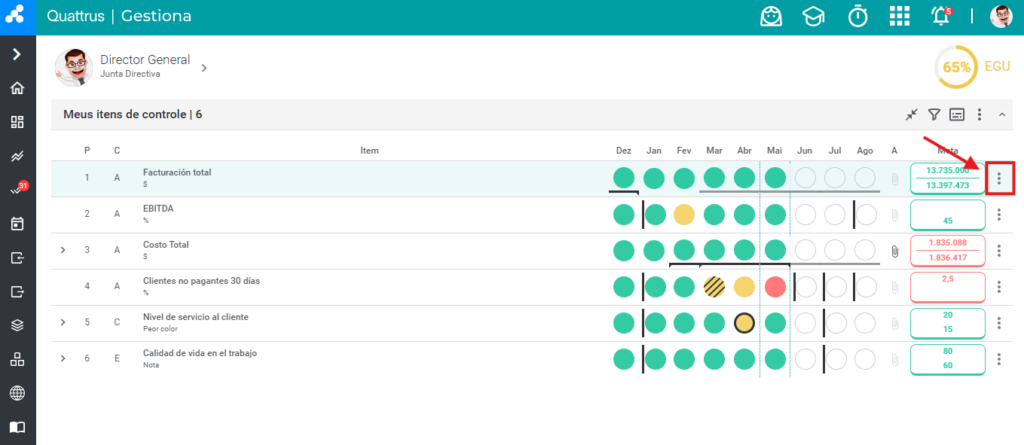The image size is (1024, 445).
Task: Open tasks icon with 31 badge
Action: [x=19, y=189]
